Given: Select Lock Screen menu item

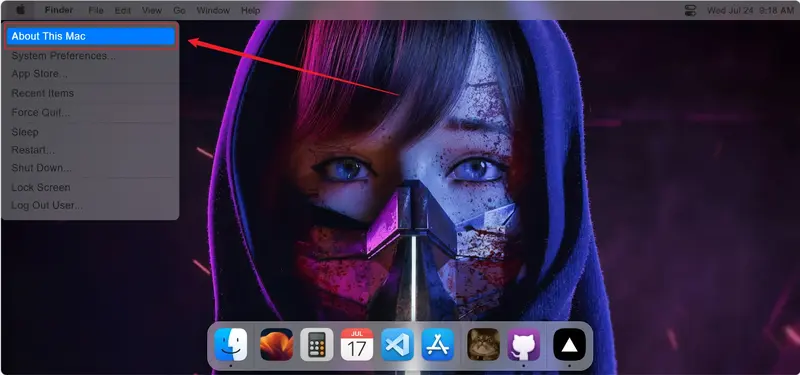Looking at the screenshot, I should (90, 187).
